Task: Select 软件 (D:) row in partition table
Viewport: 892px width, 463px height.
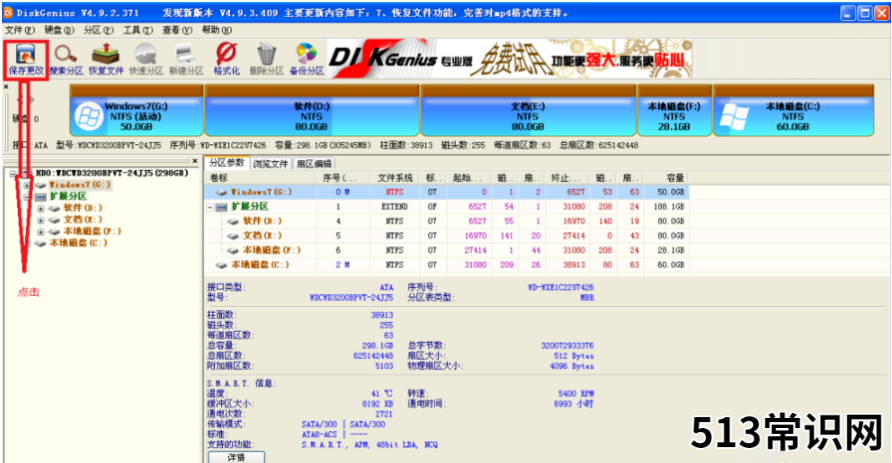Action: click(447, 221)
